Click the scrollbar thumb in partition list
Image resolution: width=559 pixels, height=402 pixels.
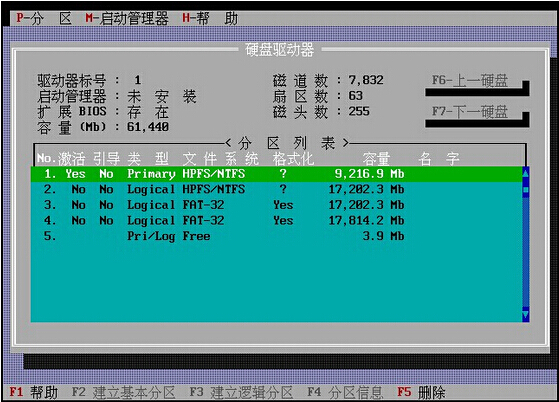coord(525,190)
